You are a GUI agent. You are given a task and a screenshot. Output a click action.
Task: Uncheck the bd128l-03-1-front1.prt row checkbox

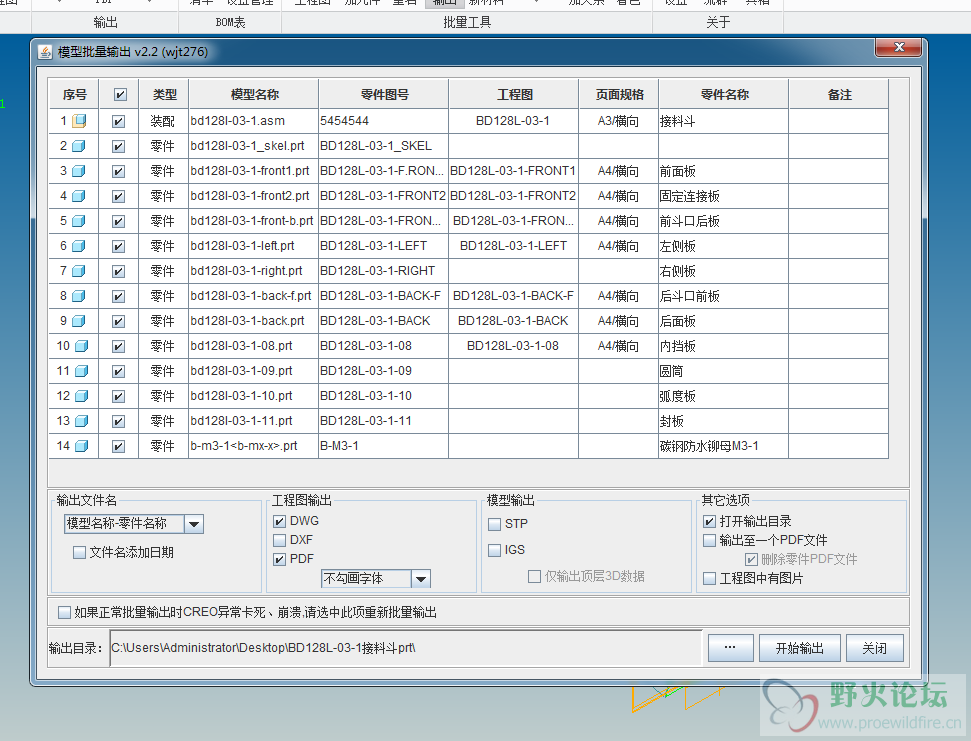pos(118,171)
